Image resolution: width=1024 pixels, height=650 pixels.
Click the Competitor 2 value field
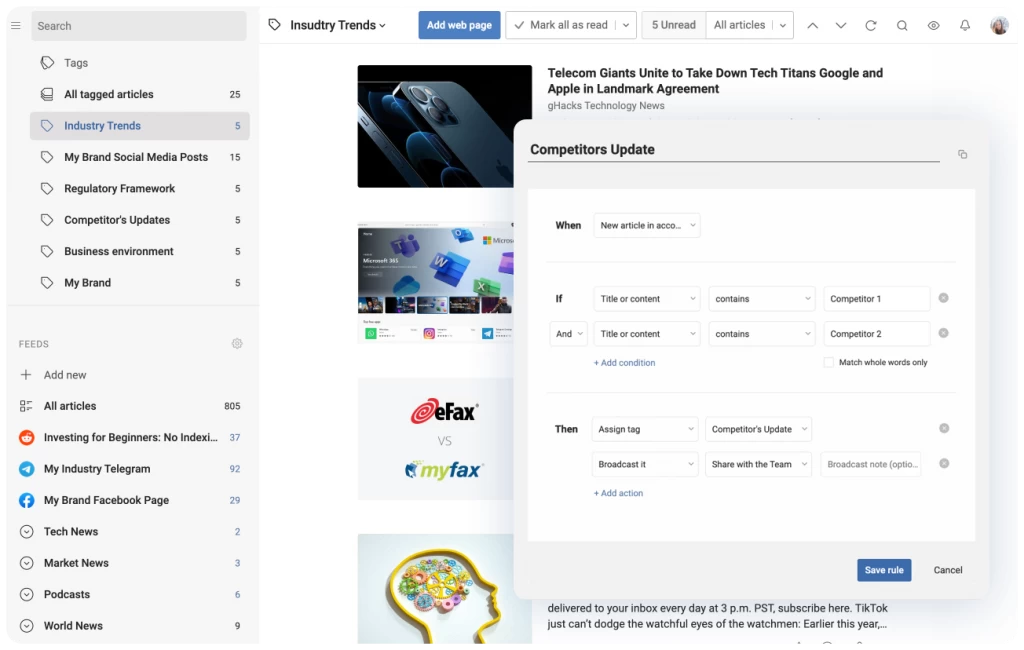tap(876, 334)
